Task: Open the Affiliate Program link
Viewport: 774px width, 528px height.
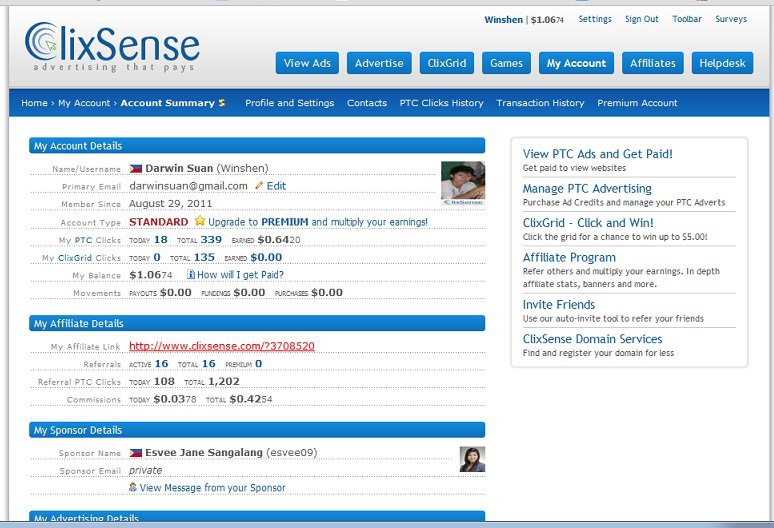Action: coord(569,257)
